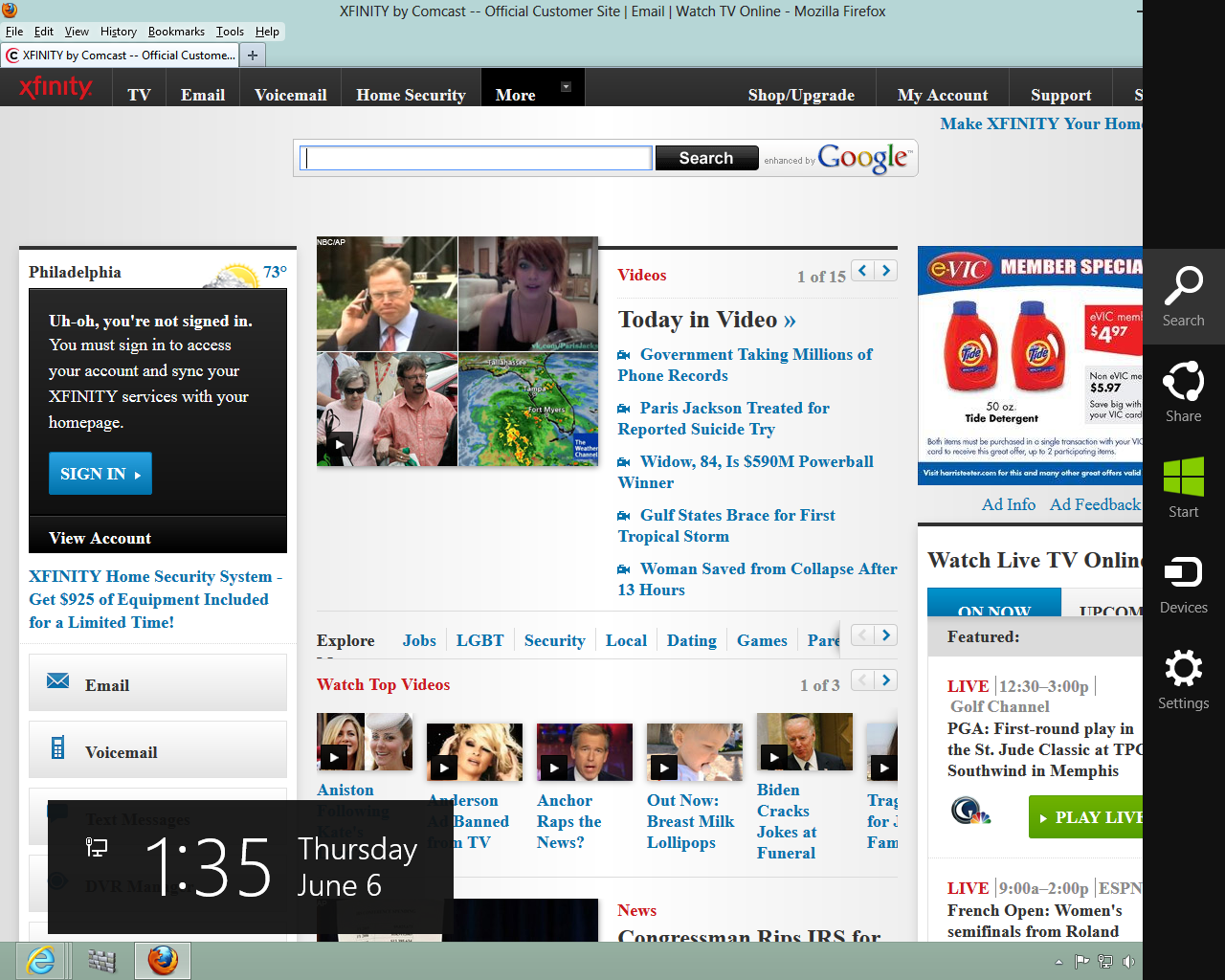This screenshot has height=980, width=1225.
Task: Open Gulf States Brace for First Tropical Storm
Action: coord(737,516)
